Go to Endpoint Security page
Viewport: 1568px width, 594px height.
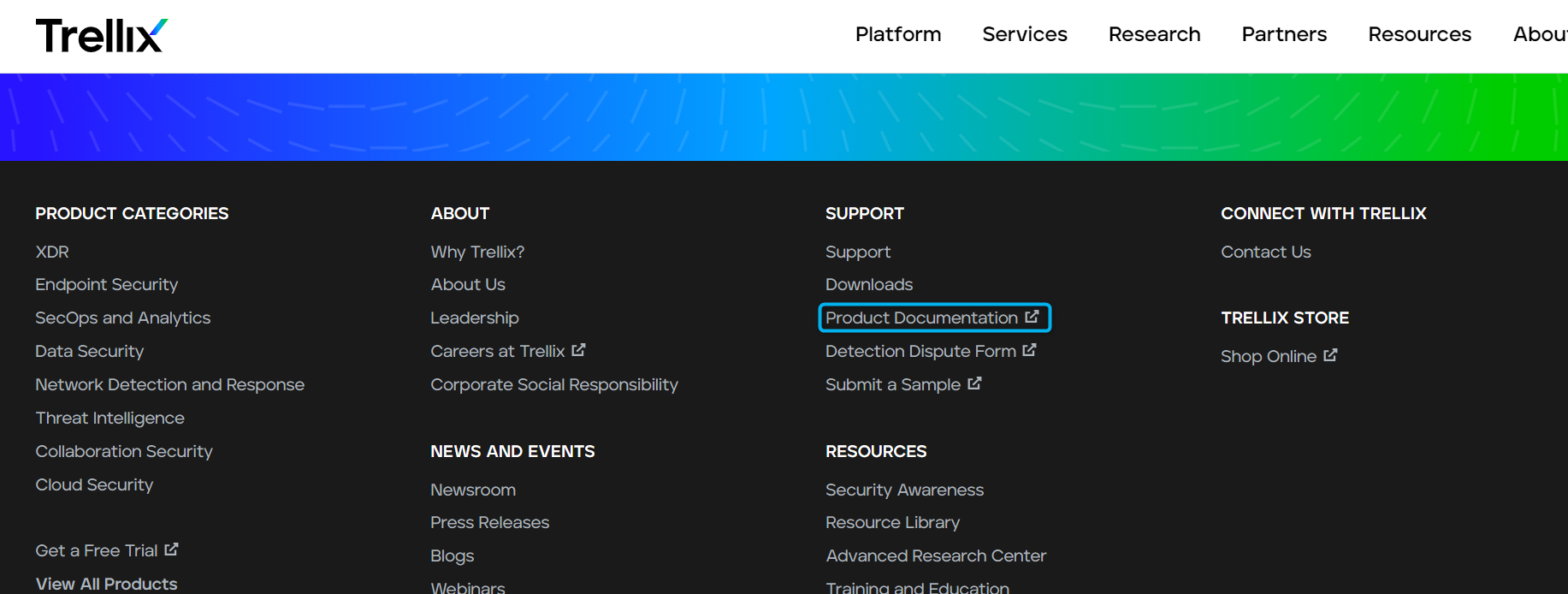(x=107, y=284)
